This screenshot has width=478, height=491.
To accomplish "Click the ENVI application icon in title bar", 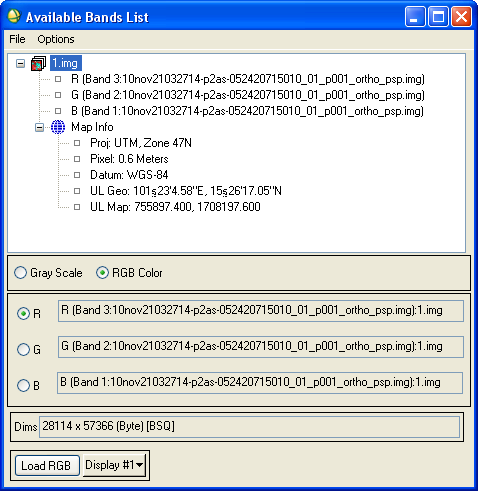I will pos(14,16).
